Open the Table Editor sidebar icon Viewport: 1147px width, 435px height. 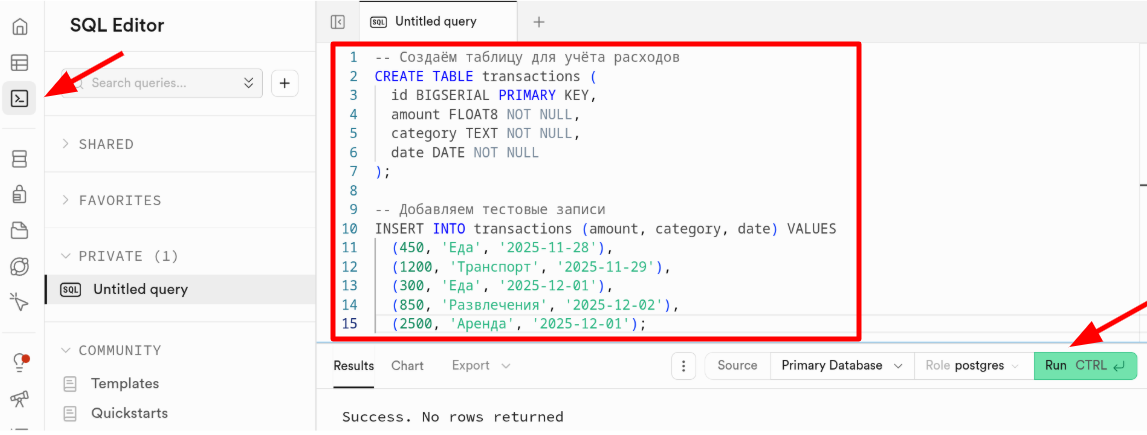(19, 63)
